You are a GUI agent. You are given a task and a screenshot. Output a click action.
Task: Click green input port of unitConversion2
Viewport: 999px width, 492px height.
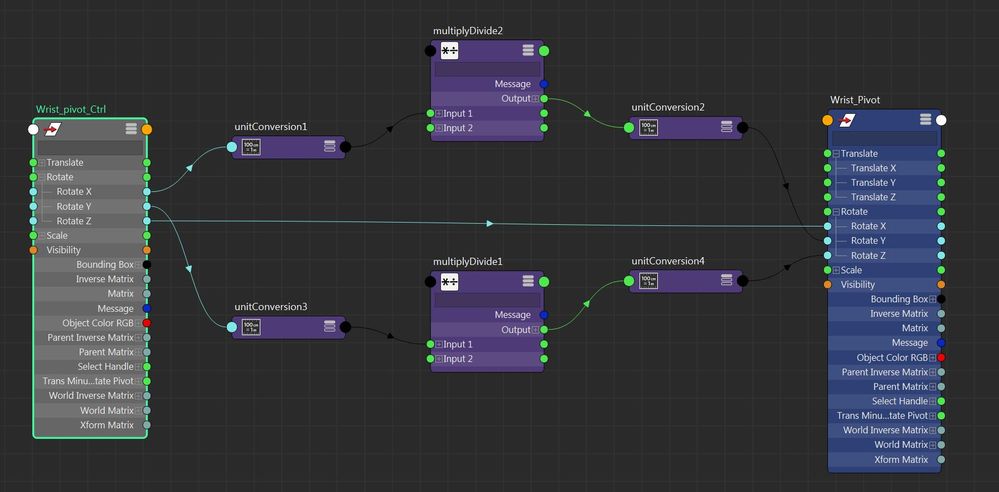(x=629, y=127)
